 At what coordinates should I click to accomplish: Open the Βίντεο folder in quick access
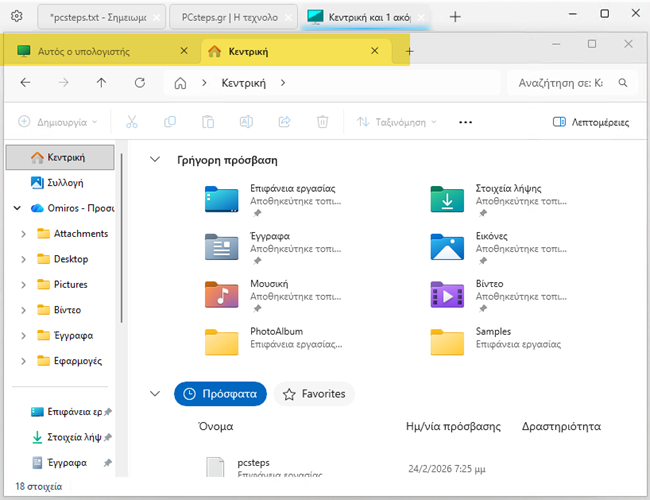[447, 294]
